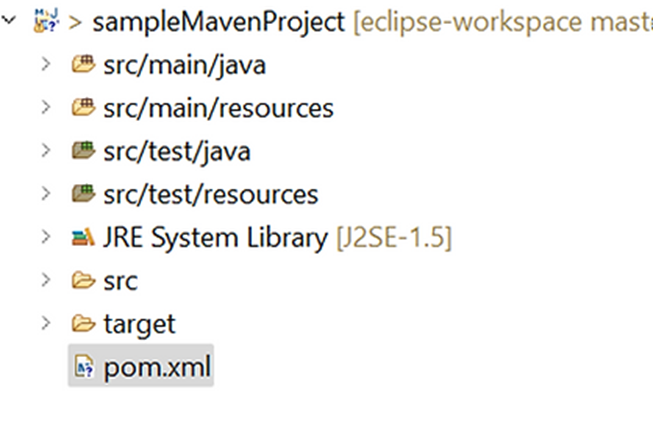The image size is (653, 430).
Task: Click the src/test/java test folder icon
Action: [x=83, y=150]
